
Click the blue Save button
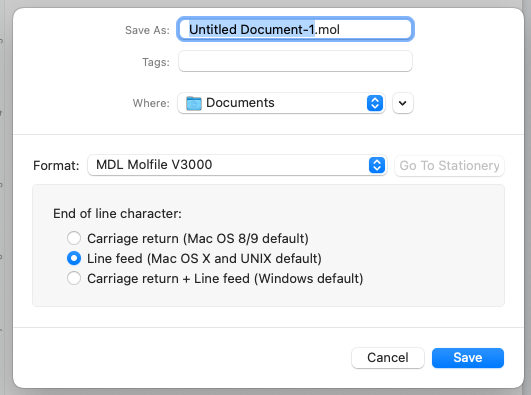coord(468,358)
